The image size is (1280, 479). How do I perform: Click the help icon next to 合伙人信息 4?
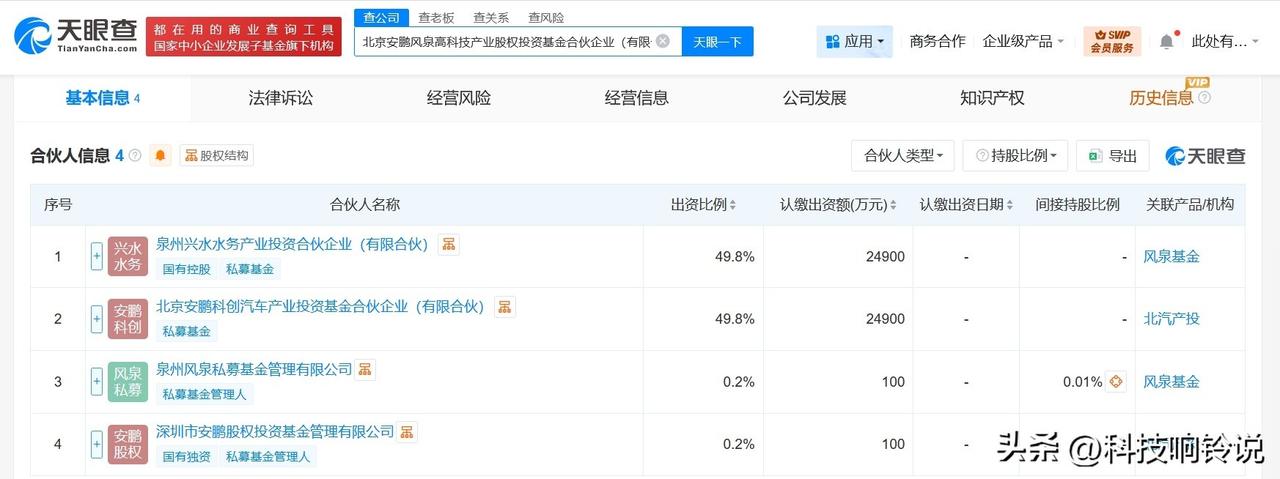[135, 155]
